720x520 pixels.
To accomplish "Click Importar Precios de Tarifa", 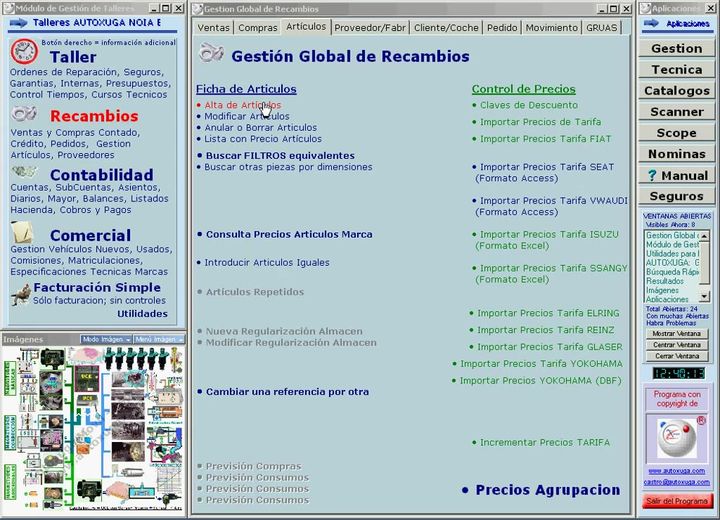I will coord(540,122).
